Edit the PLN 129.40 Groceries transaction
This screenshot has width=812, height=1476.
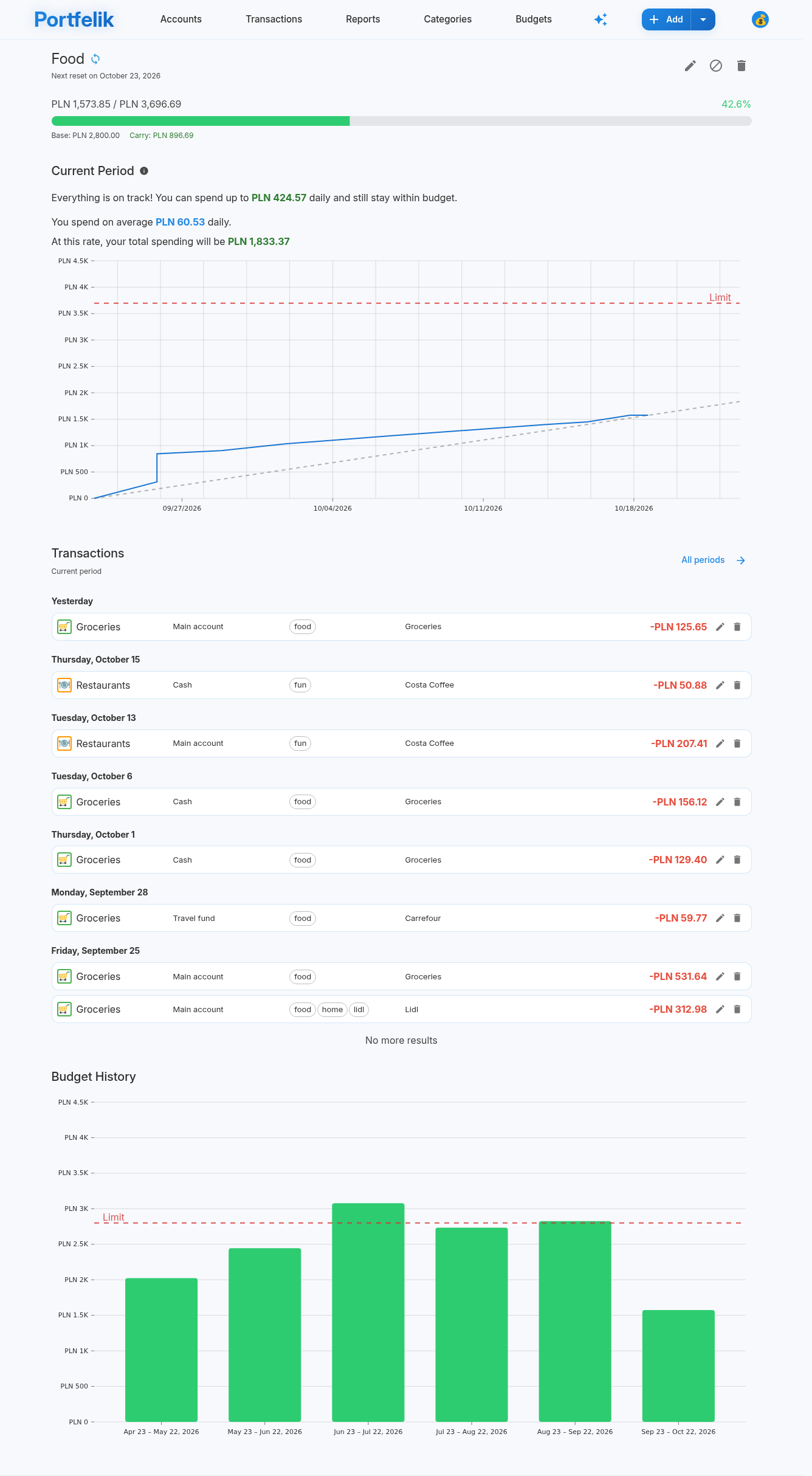(720, 860)
